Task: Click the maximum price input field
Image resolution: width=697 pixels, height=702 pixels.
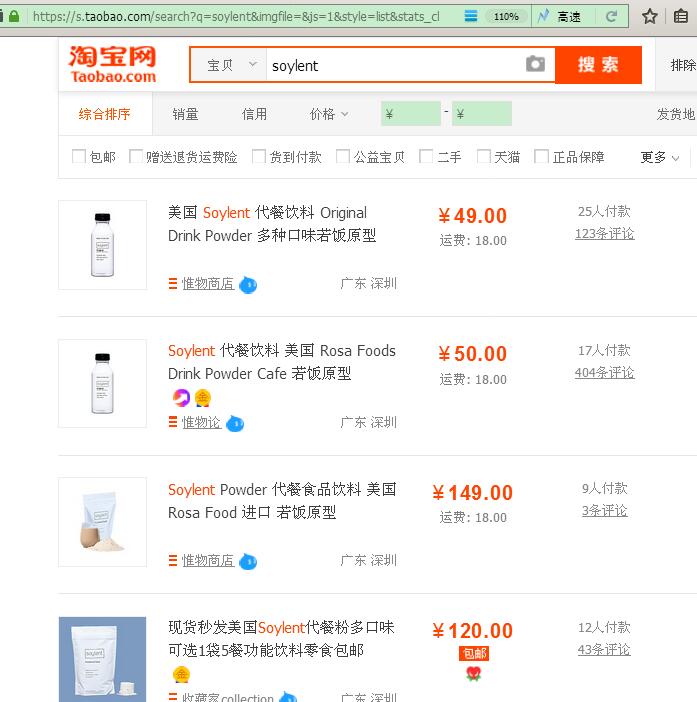Action: click(x=482, y=114)
